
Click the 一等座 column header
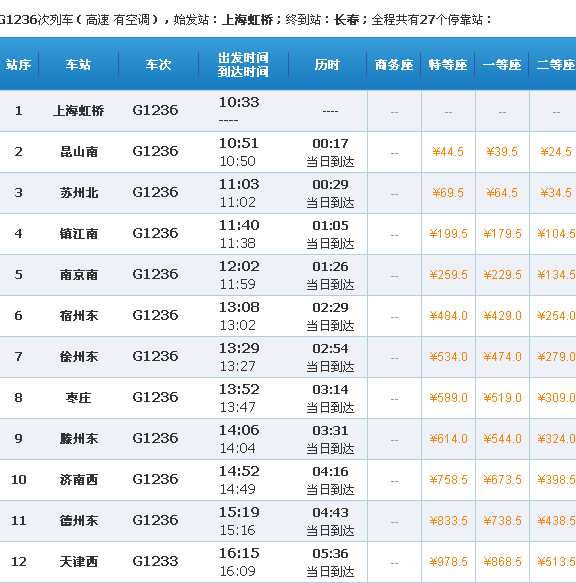pyautogui.click(x=502, y=65)
